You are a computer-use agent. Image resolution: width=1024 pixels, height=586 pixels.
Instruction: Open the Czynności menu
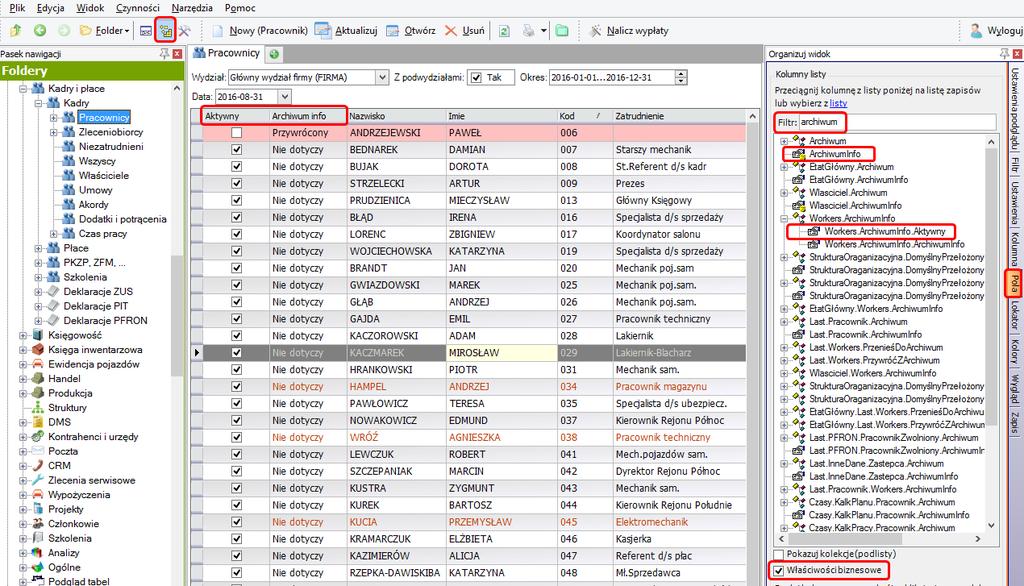138,8
